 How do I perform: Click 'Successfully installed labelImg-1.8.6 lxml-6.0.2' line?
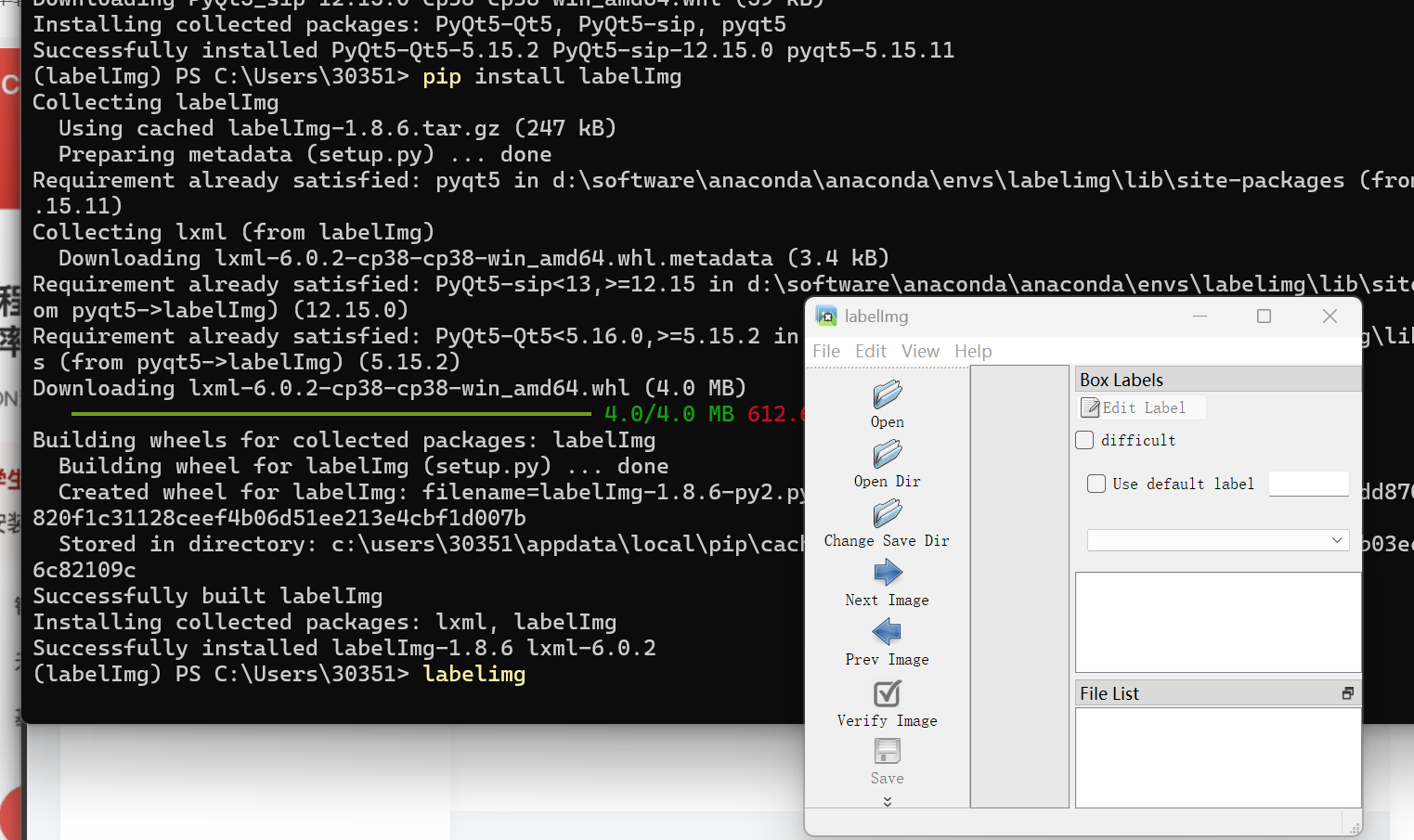pos(344,648)
